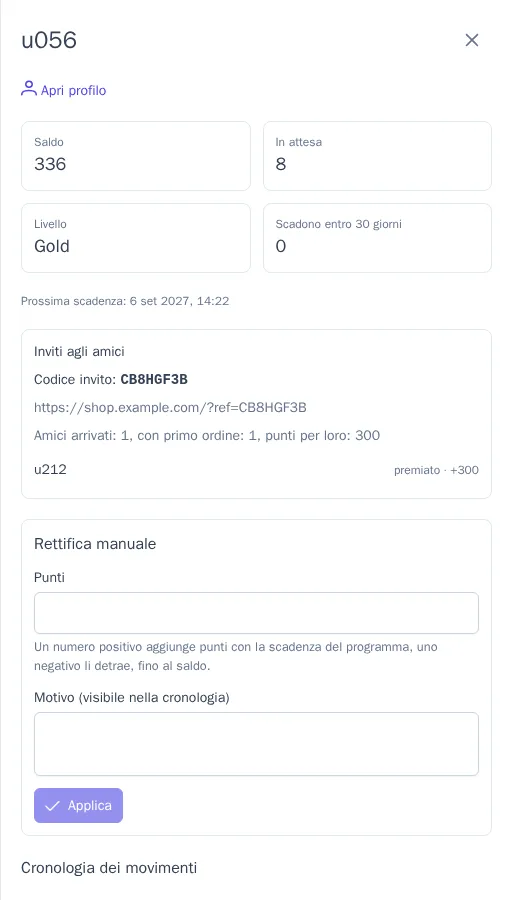The height and width of the screenshot is (900, 512).
Task: Click the checkmark icon on Applica
Action: (52, 806)
